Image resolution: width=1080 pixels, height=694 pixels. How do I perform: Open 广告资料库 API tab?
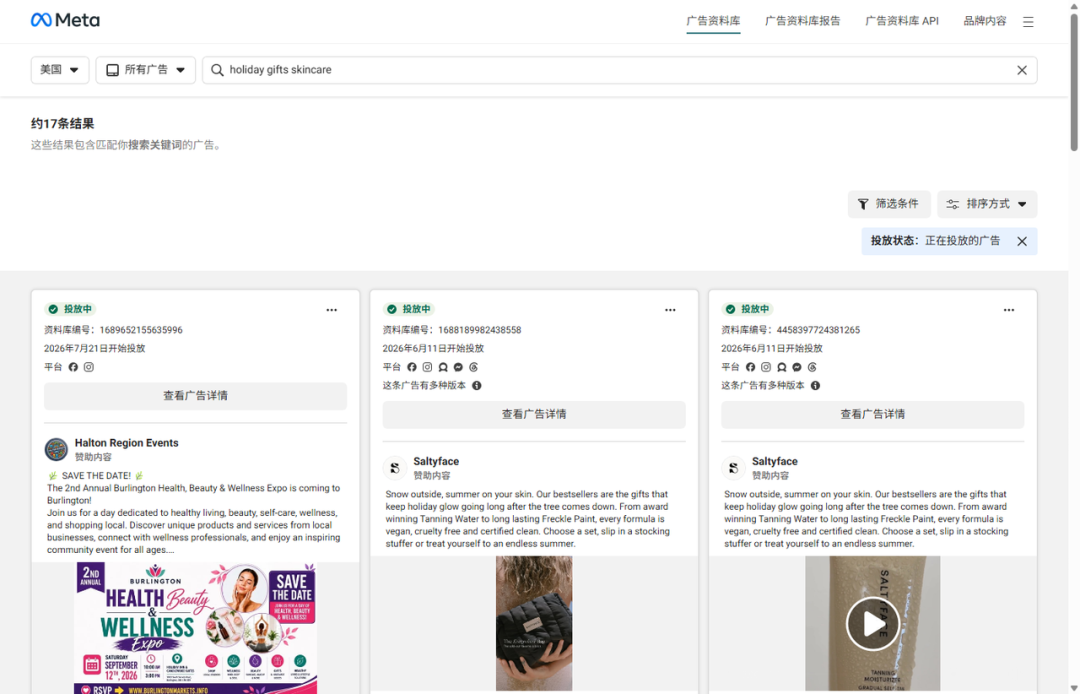(x=902, y=21)
